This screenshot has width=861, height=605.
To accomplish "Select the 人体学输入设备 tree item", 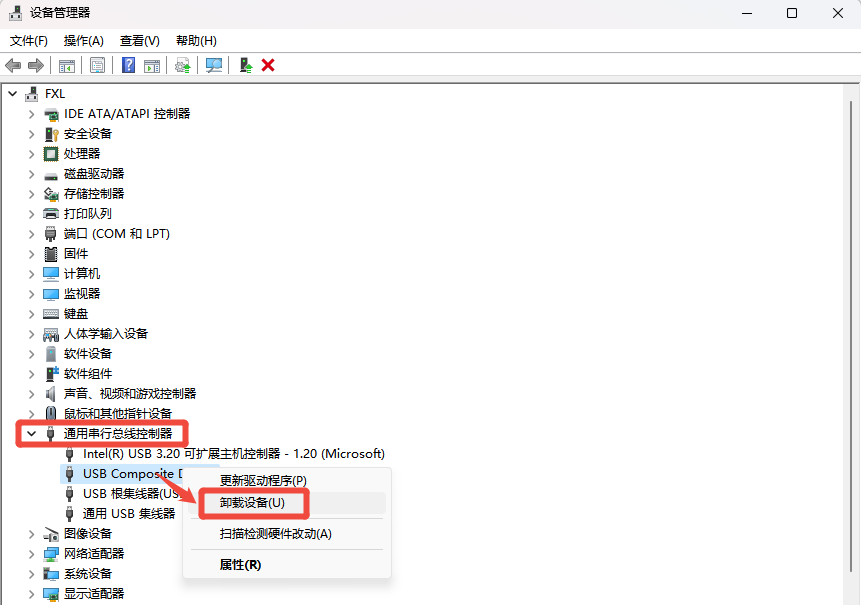I will pyautogui.click(x=105, y=334).
